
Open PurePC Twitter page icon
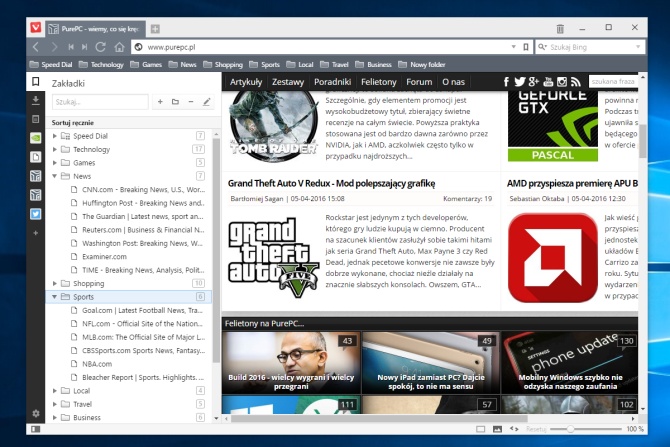pos(520,82)
